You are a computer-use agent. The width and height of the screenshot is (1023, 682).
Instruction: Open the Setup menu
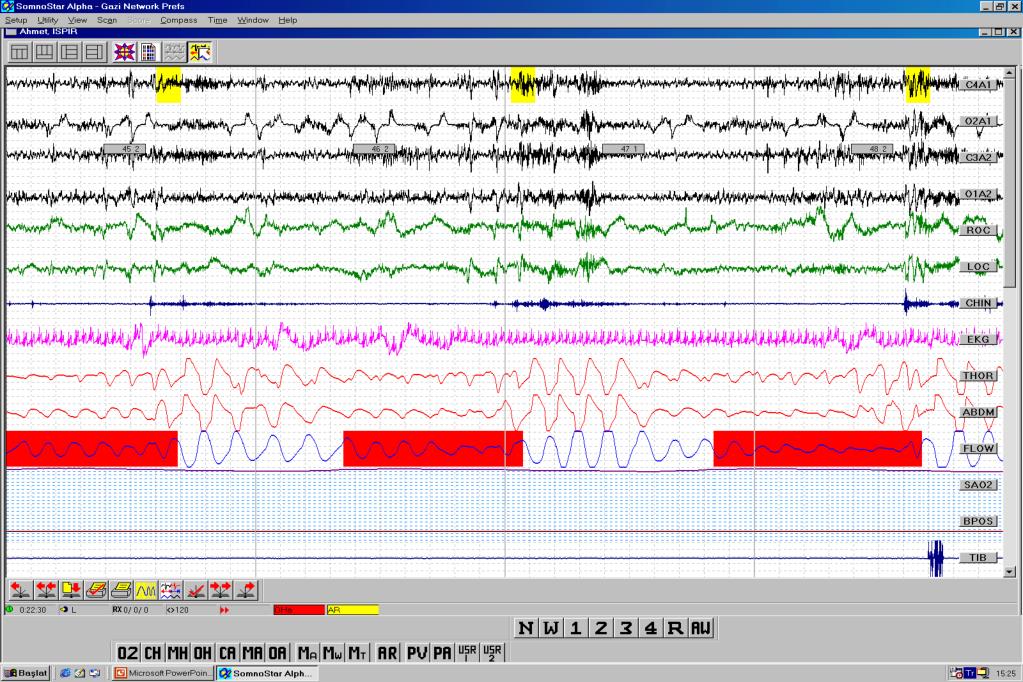click(16, 20)
